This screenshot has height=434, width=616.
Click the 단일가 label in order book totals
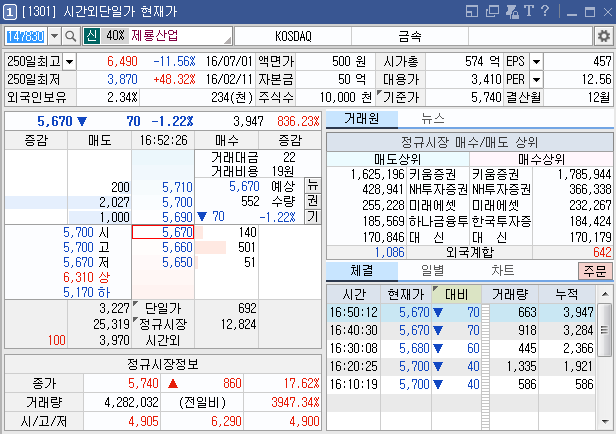tap(163, 308)
